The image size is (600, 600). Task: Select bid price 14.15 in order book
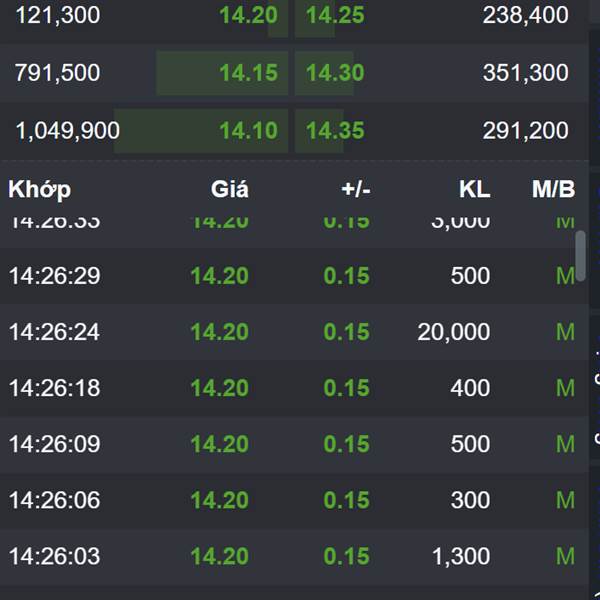pyautogui.click(x=248, y=73)
